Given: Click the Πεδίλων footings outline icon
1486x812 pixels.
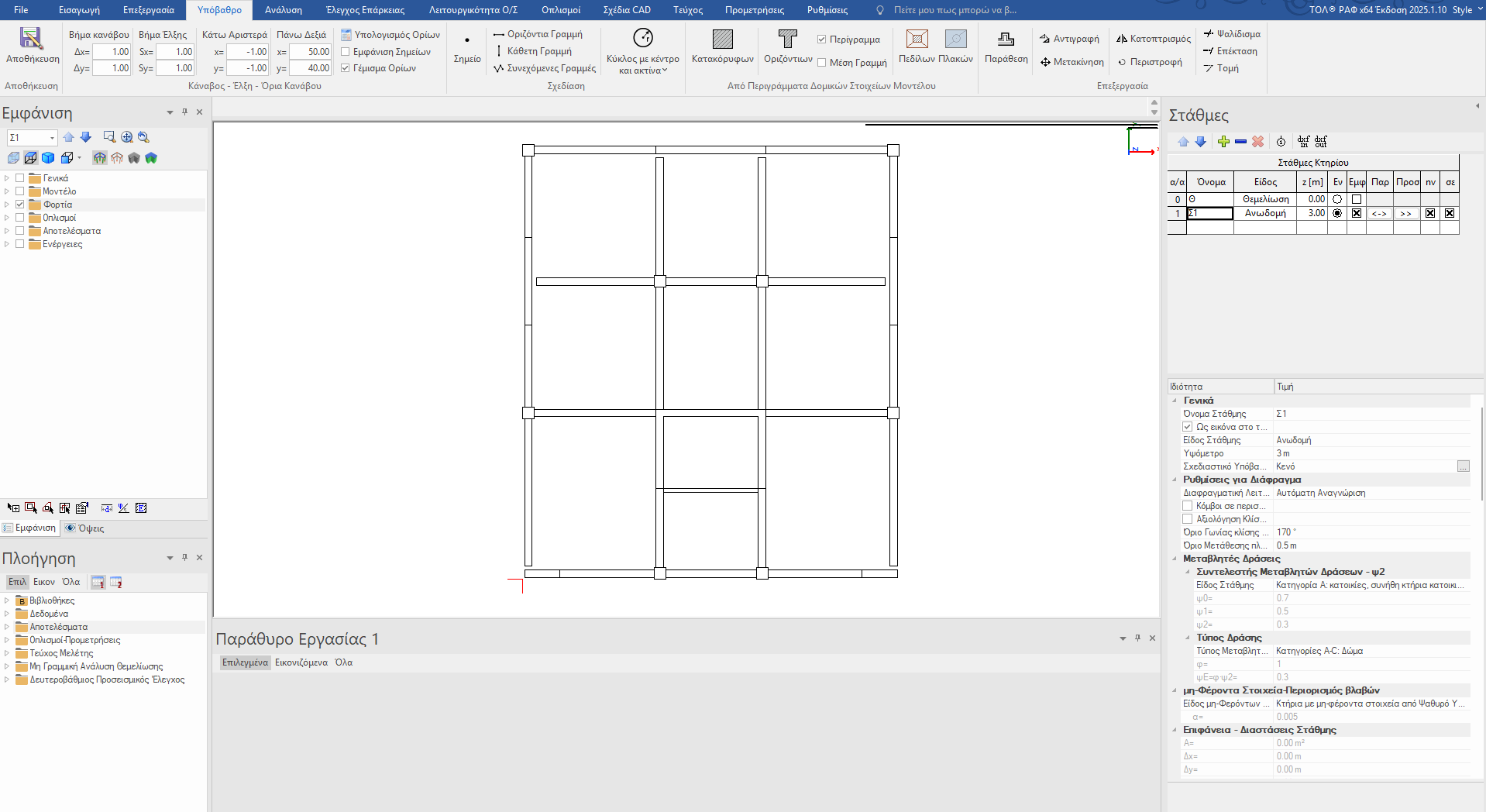Looking at the screenshot, I should click(x=917, y=39).
